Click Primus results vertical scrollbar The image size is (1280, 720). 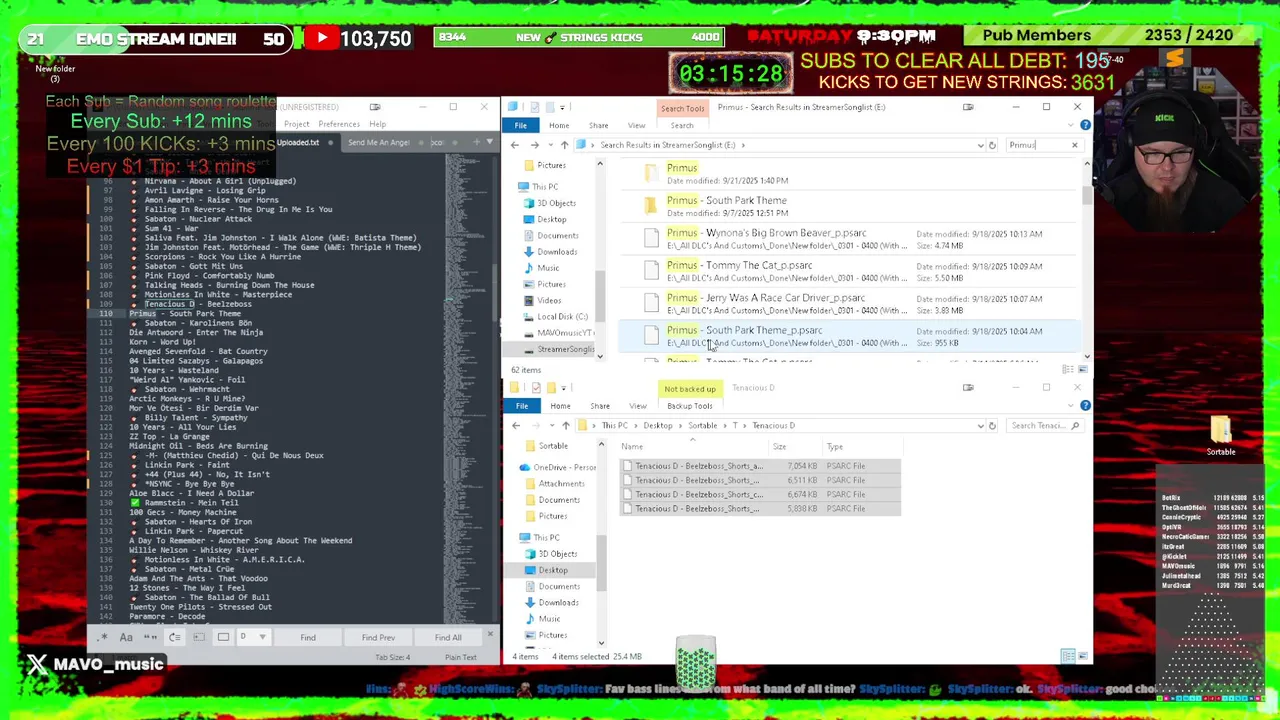1087,195
